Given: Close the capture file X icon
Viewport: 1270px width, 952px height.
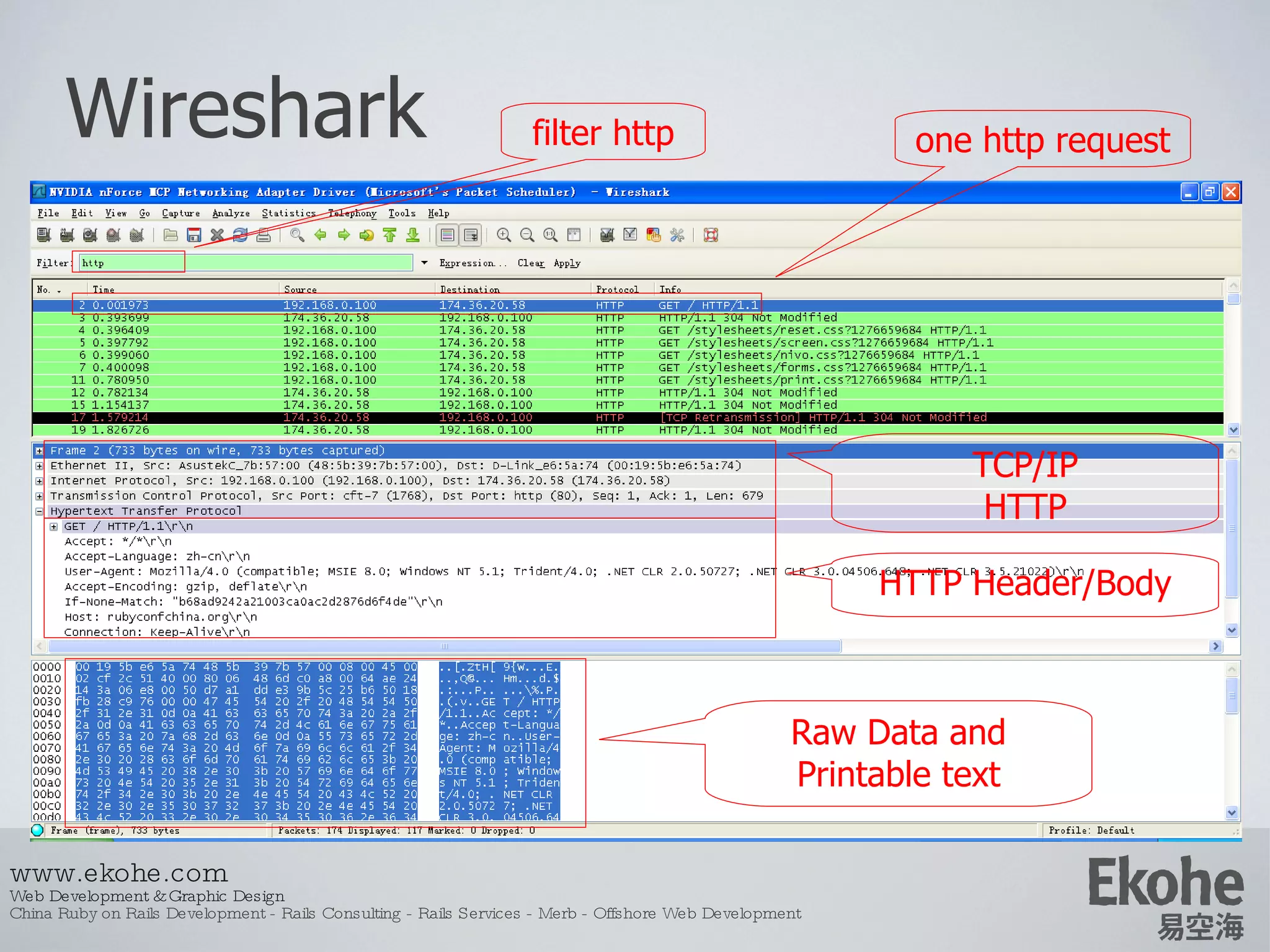Looking at the screenshot, I should coord(217,235).
